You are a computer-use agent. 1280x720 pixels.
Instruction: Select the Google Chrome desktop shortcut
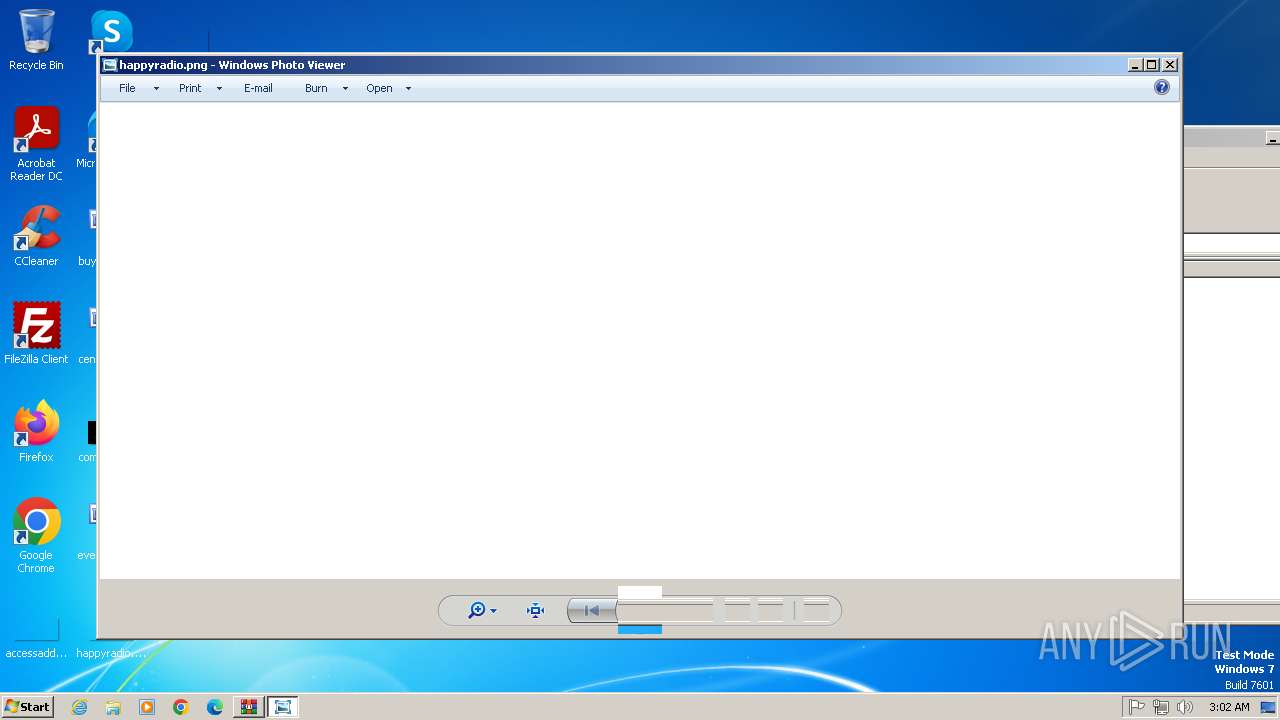tap(36, 536)
